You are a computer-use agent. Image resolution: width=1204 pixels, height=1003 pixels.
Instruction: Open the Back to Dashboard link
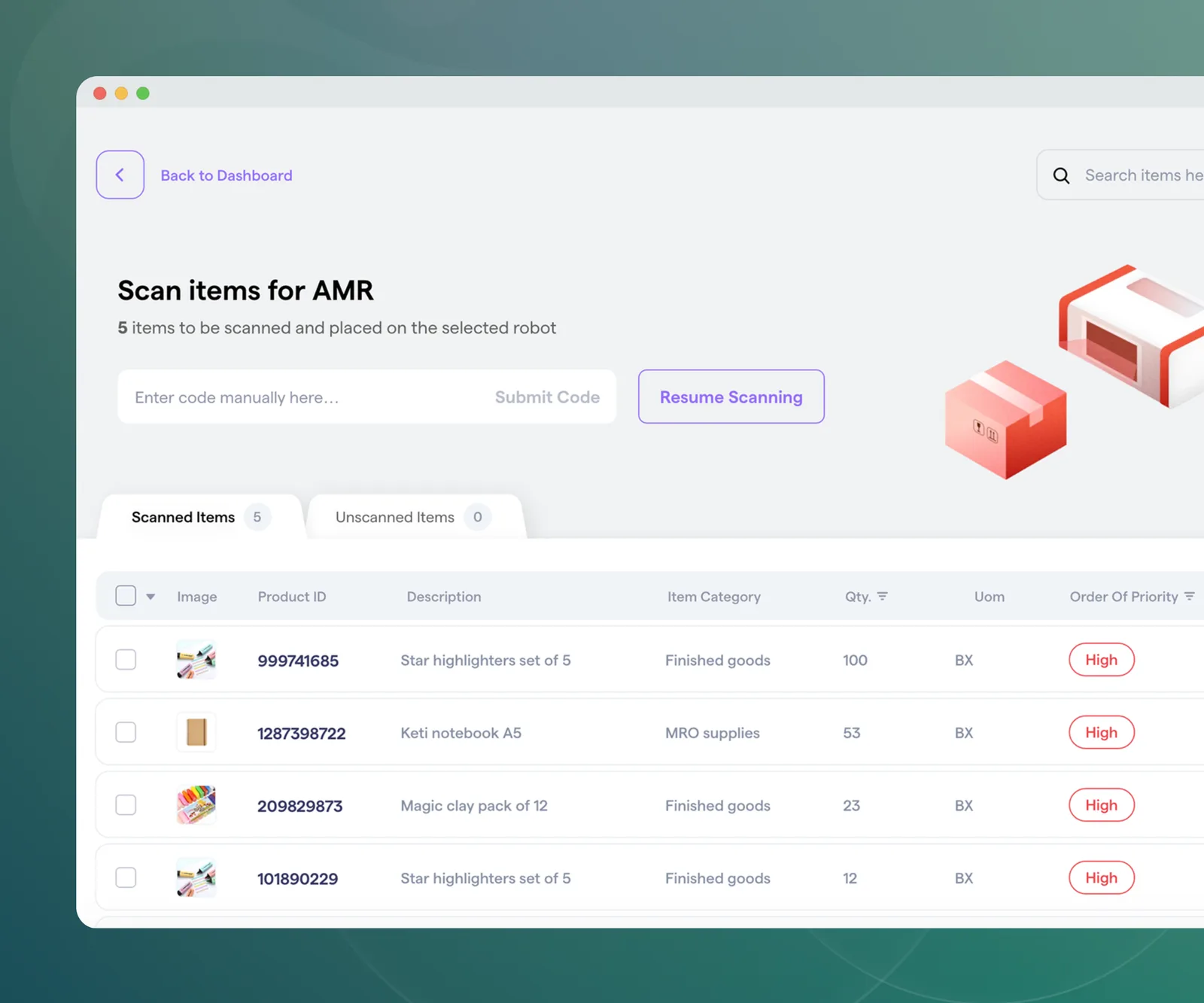(x=227, y=175)
